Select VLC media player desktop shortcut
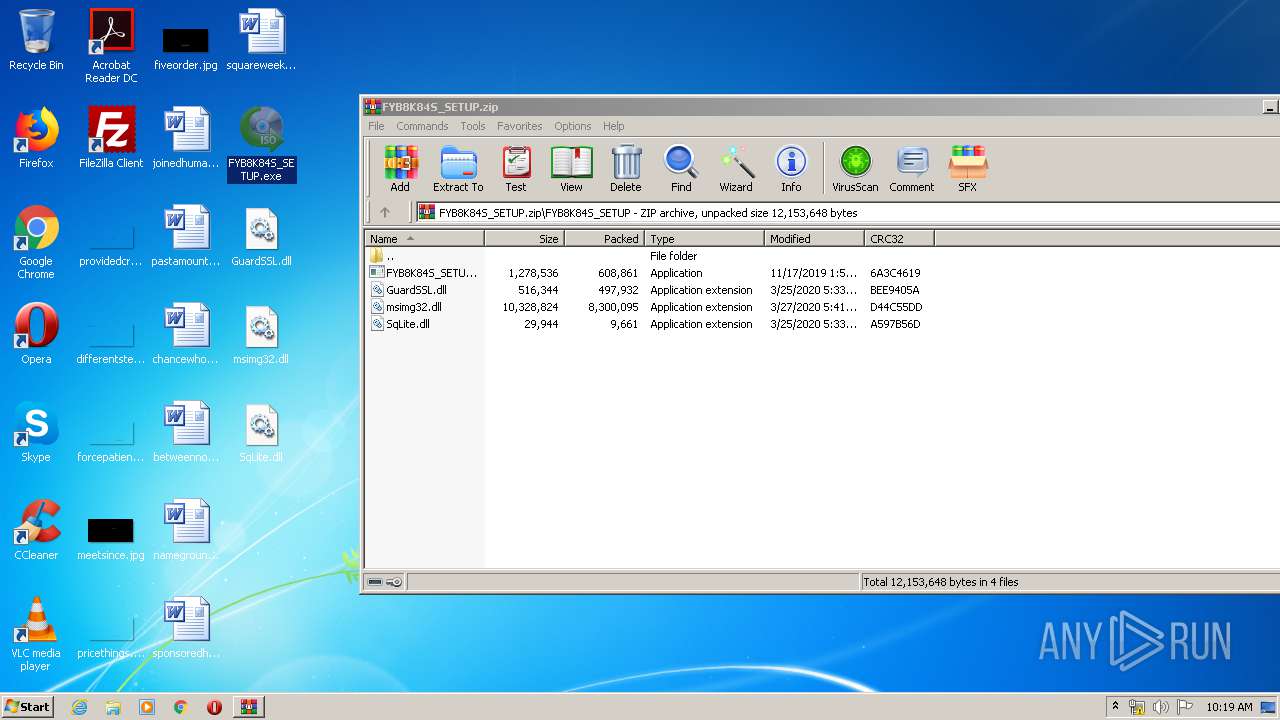This screenshot has height=720, width=1280. [x=36, y=635]
